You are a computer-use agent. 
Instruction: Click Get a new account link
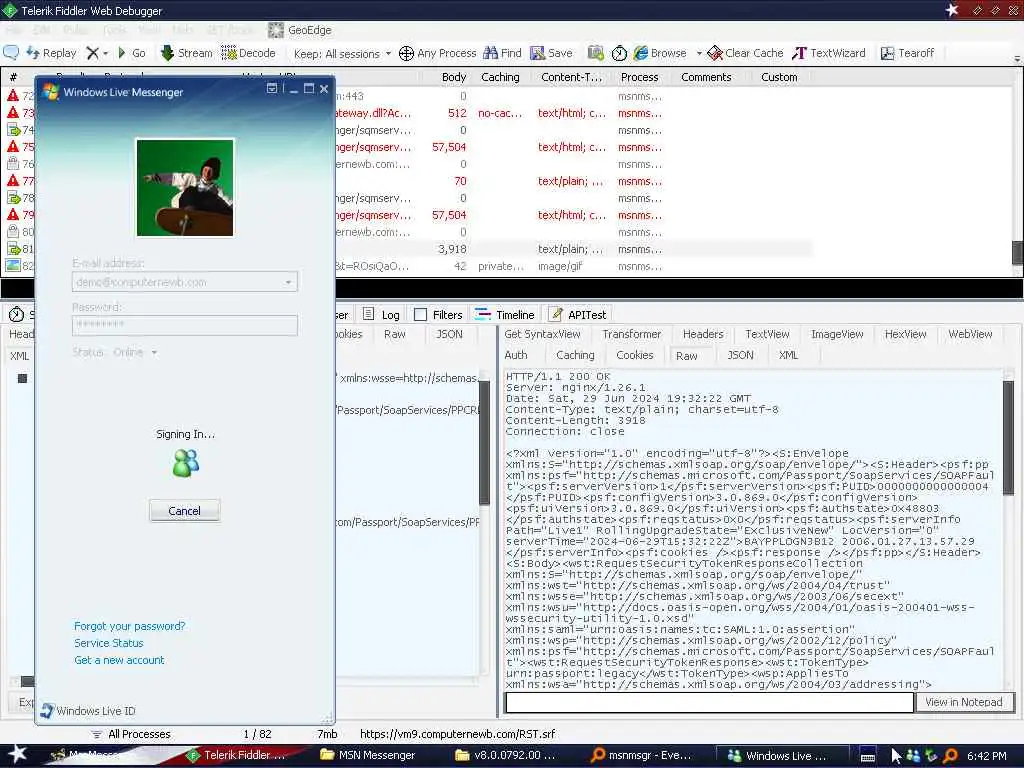click(119, 660)
